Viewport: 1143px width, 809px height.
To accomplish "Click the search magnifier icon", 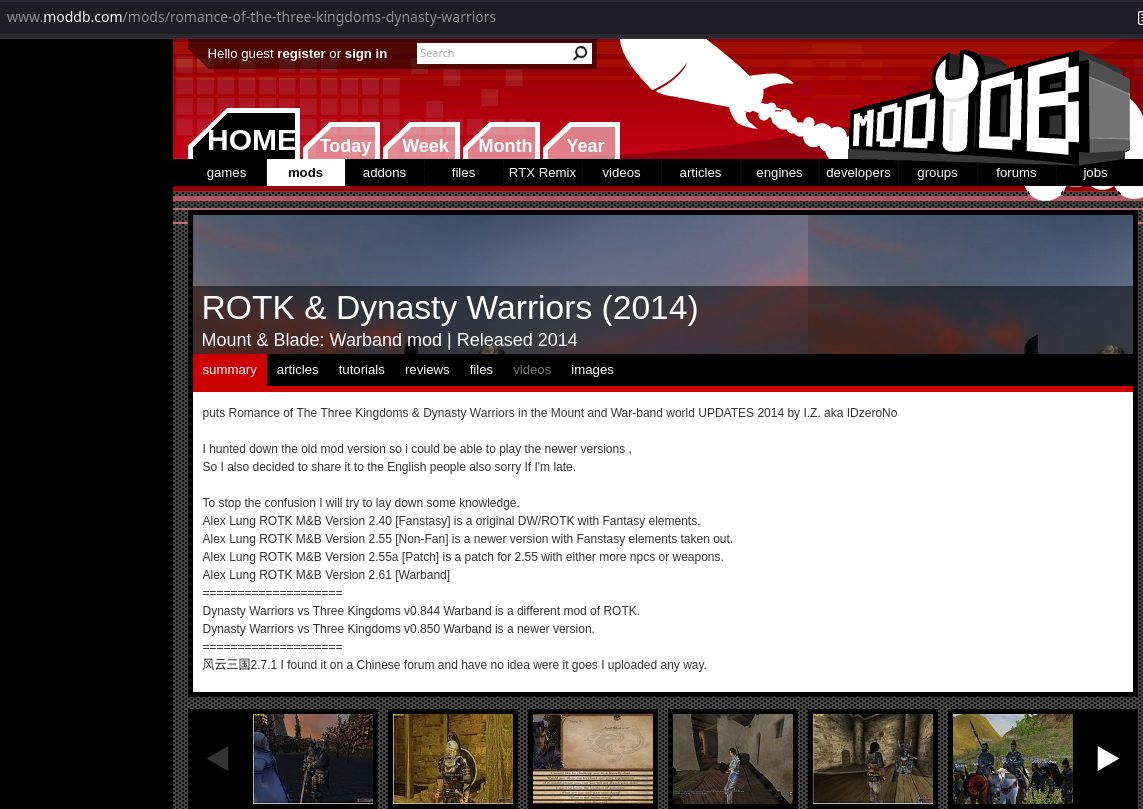I will [x=580, y=53].
